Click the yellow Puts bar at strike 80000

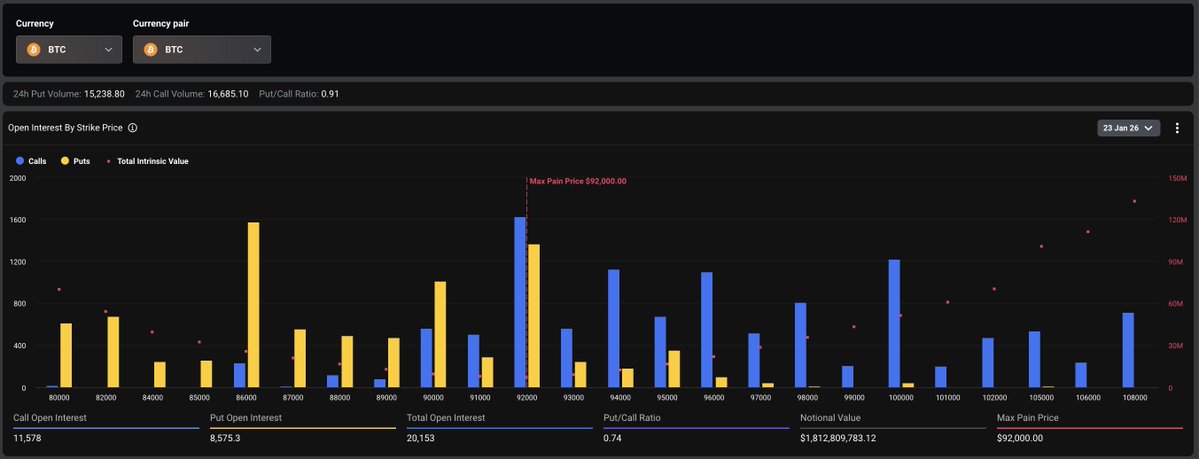point(66,355)
